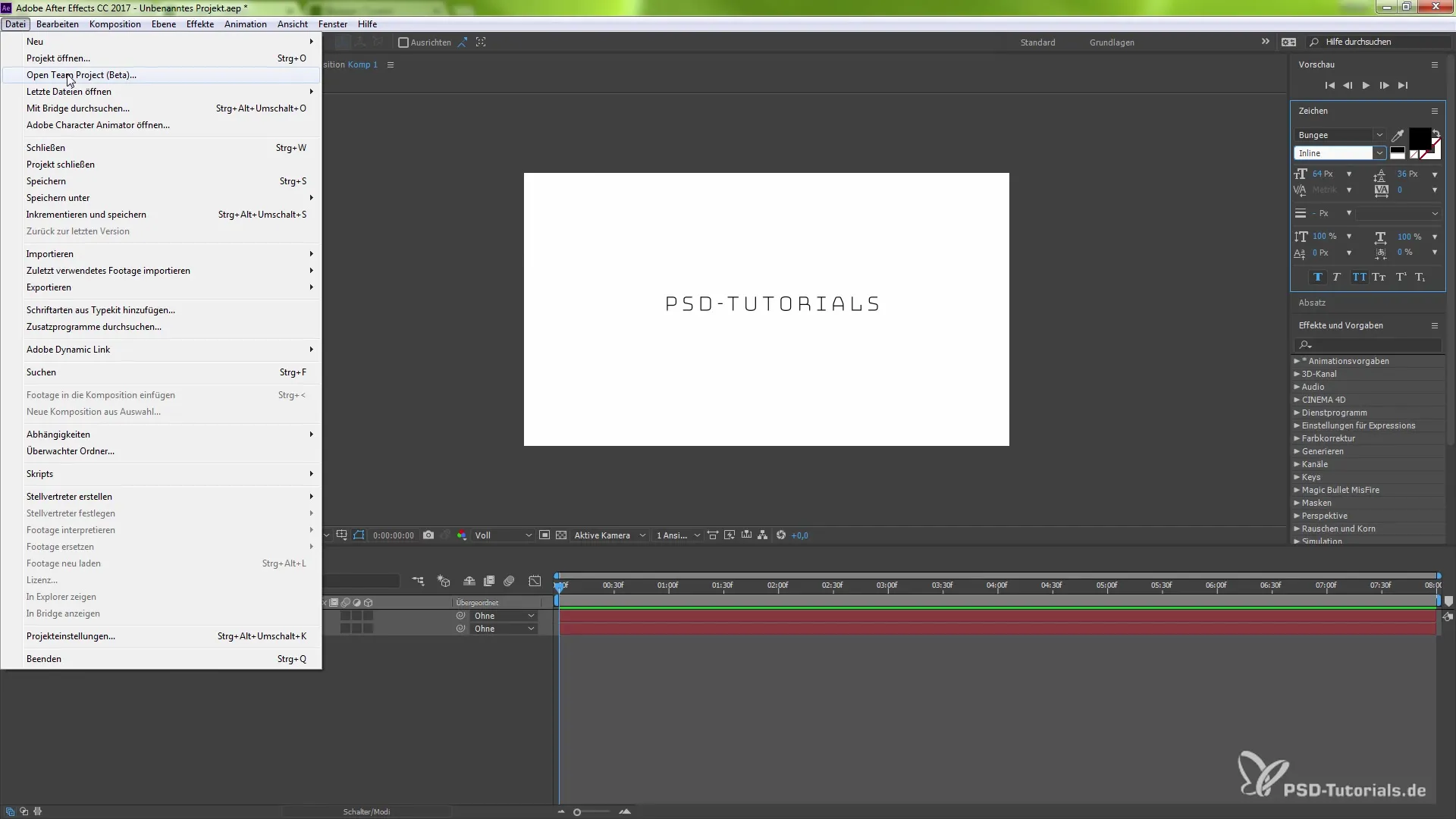This screenshot has height=819, width=1456.
Task: Toggle Small Caps text style
Action: (1379, 278)
